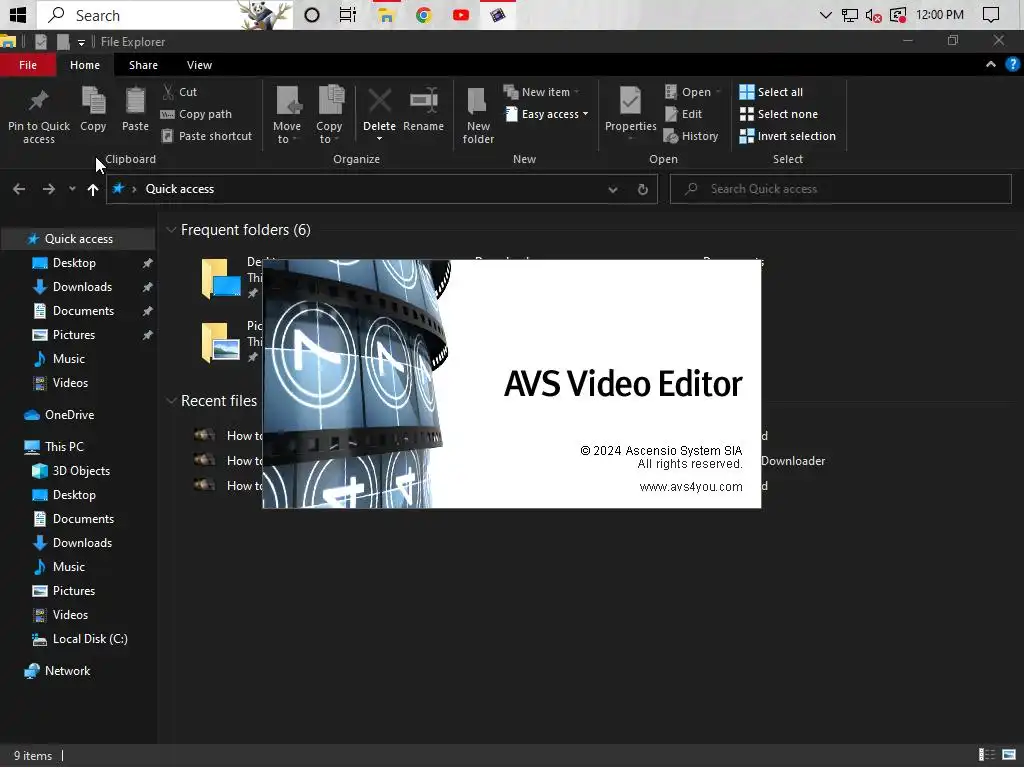Open the blue Help icon
Image resolution: width=1024 pixels, height=768 pixels.
click(x=1012, y=64)
